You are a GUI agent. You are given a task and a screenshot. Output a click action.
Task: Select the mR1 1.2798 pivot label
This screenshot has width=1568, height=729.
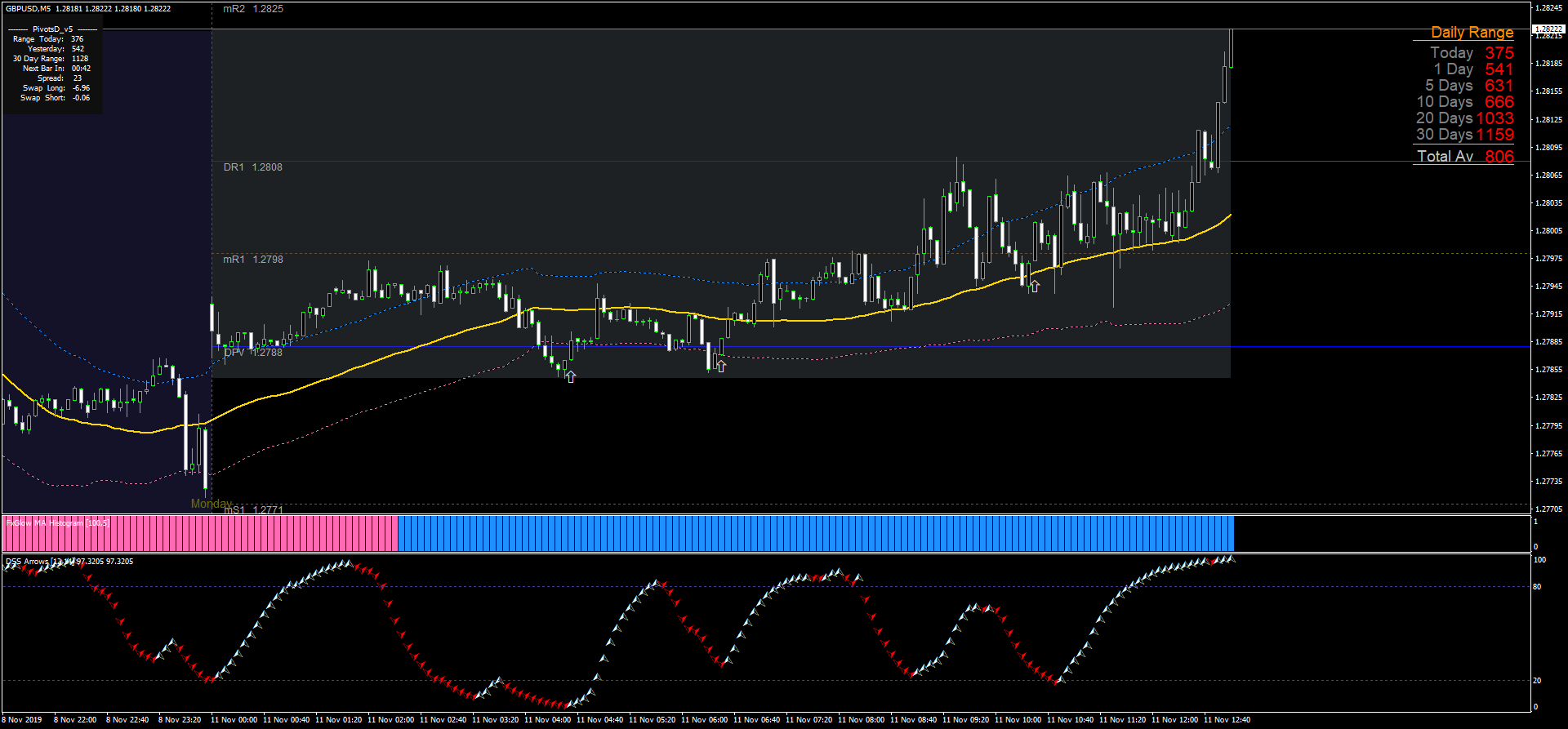pos(253,260)
